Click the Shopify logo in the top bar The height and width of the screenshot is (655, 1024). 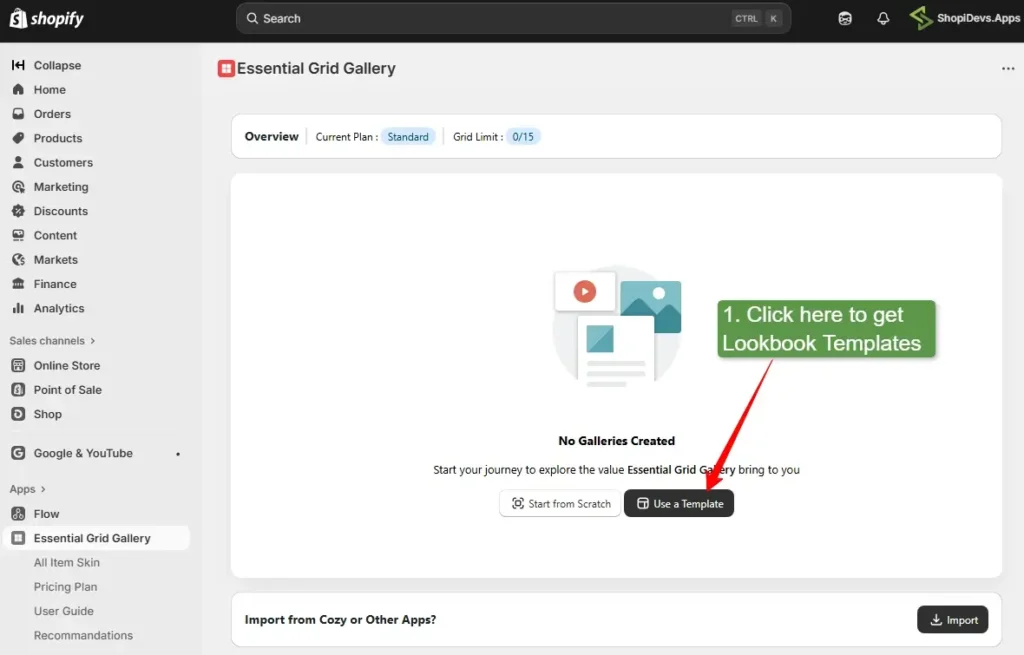tap(47, 19)
